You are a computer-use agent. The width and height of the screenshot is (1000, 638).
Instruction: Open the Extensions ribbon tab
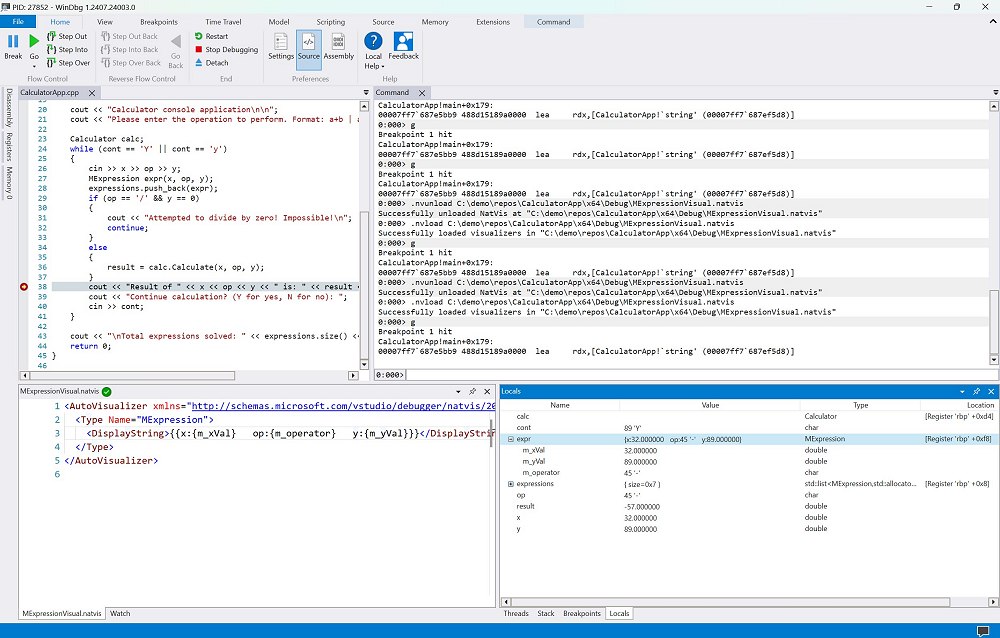[x=493, y=22]
